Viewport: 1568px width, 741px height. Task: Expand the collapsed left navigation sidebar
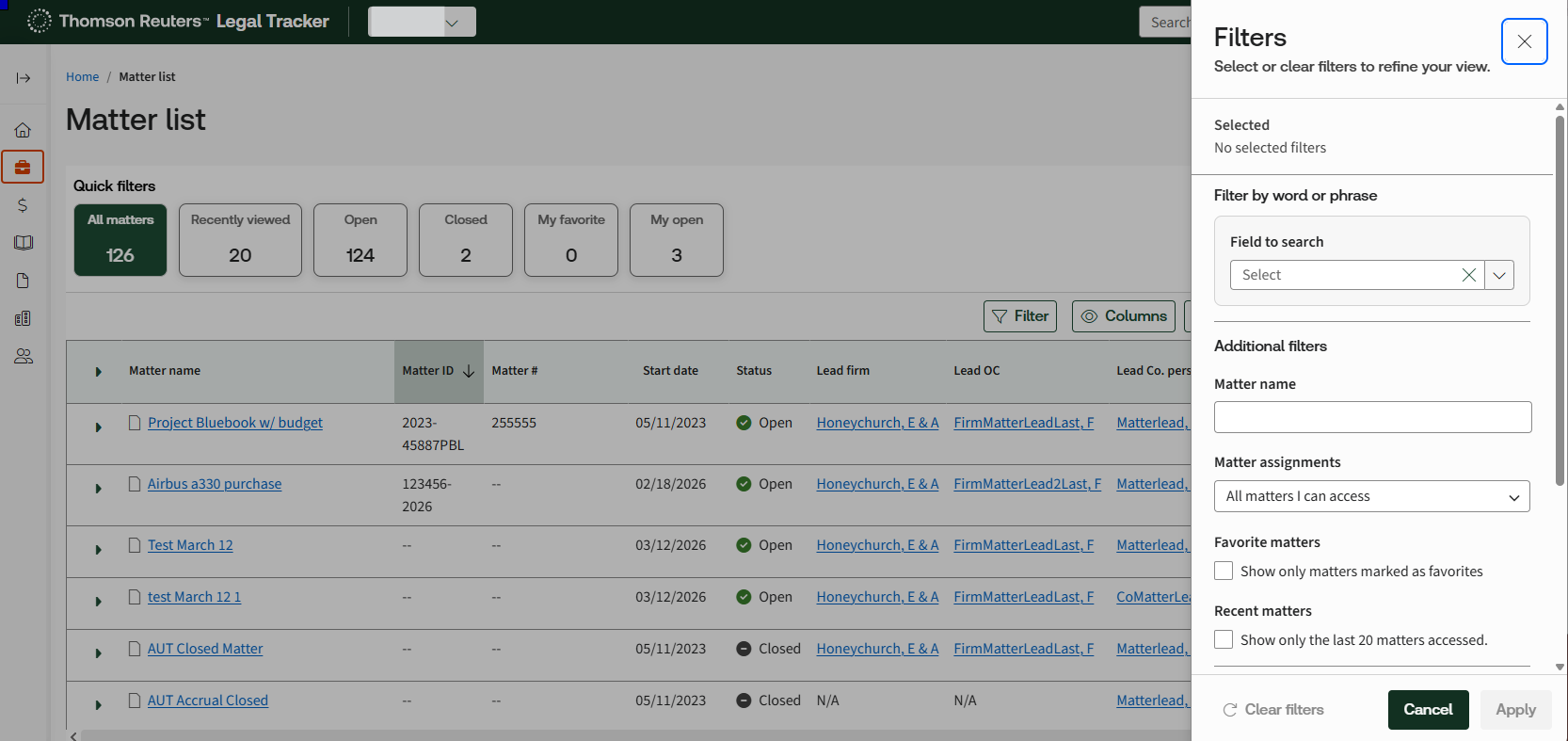[24, 78]
